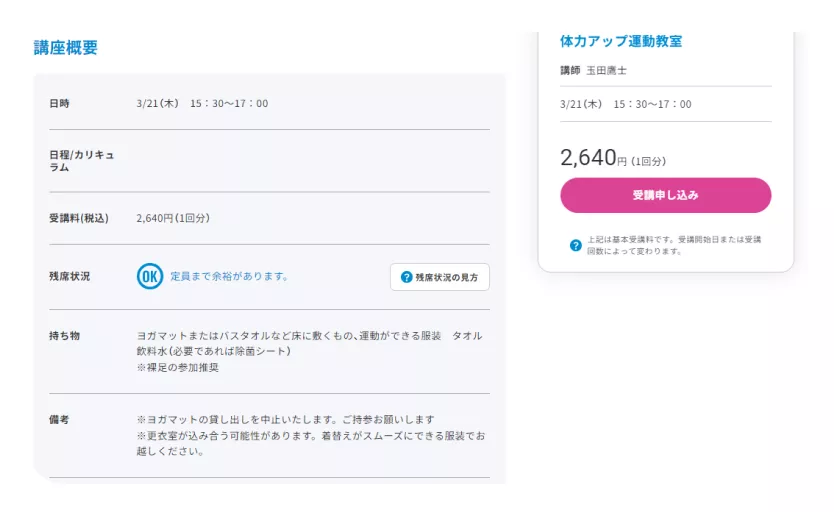Open the 残席状況の見方 help button

click(440, 277)
